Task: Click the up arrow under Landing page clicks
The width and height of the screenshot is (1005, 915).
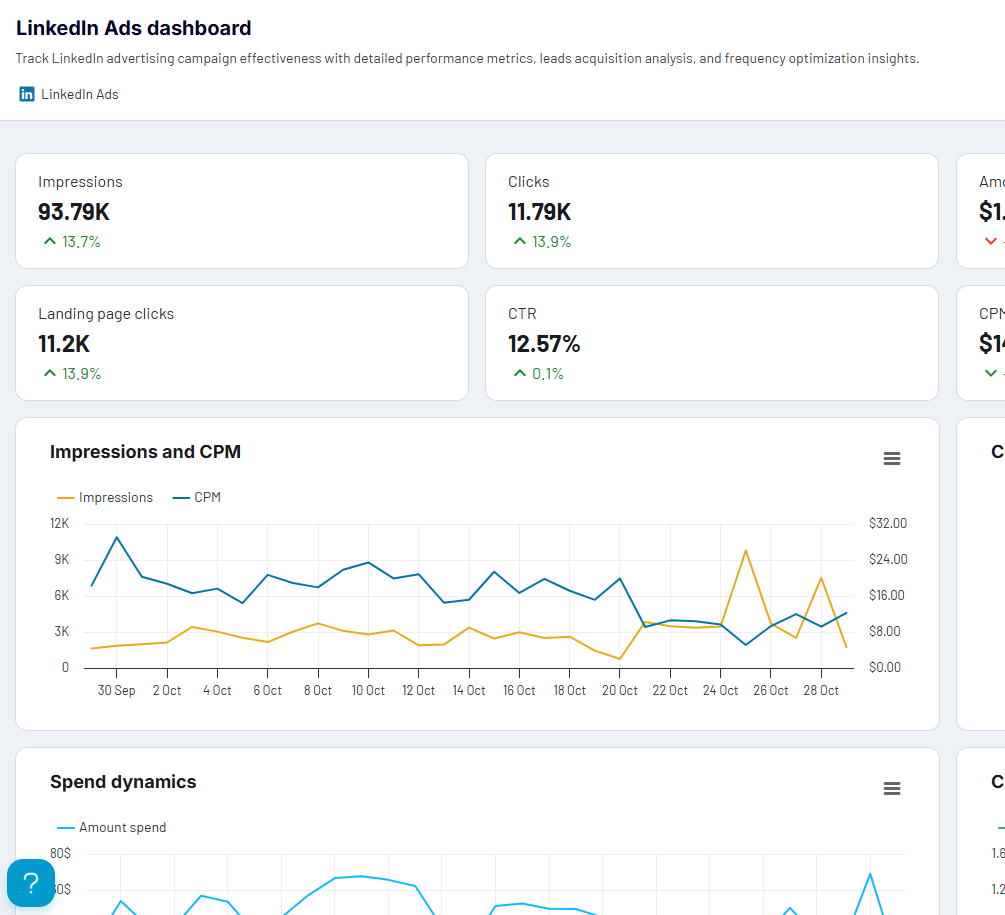Action: coord(49,374)
